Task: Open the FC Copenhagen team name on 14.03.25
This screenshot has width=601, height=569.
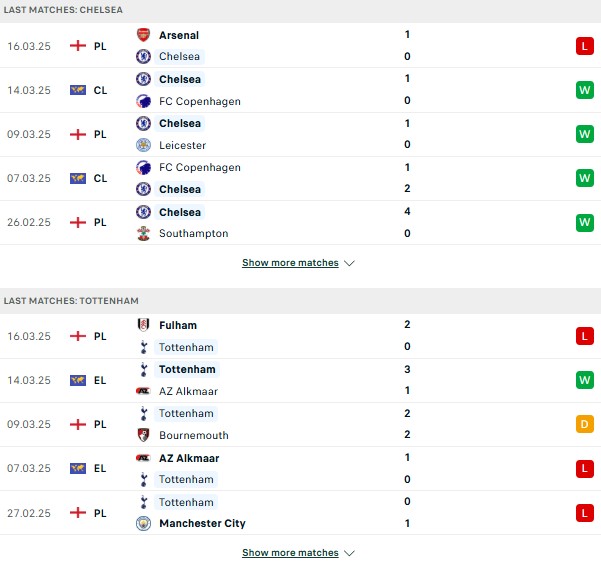Action: (x=200, y=101)
